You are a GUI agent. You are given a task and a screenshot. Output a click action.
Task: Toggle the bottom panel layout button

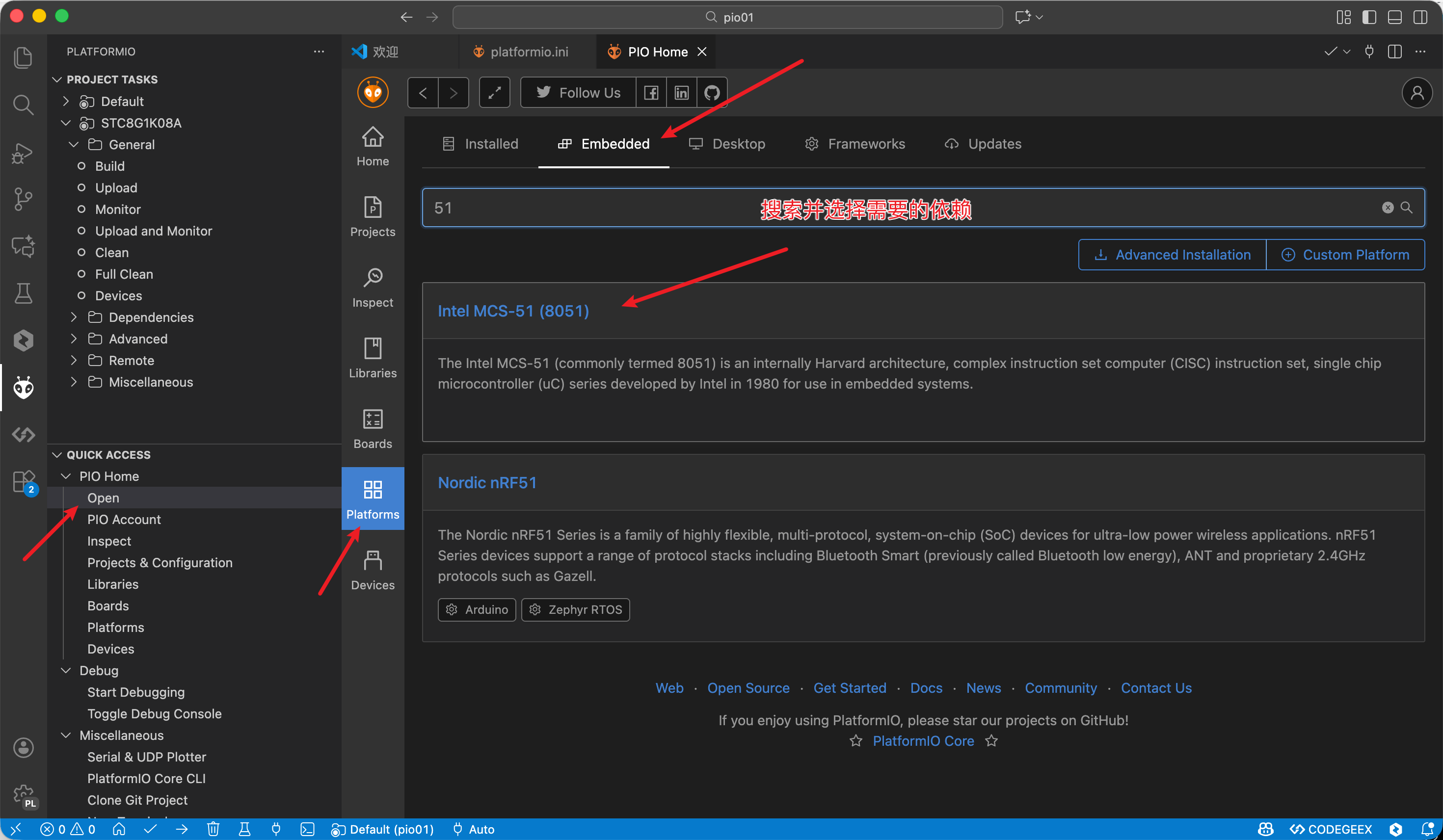coord(1394,17)
